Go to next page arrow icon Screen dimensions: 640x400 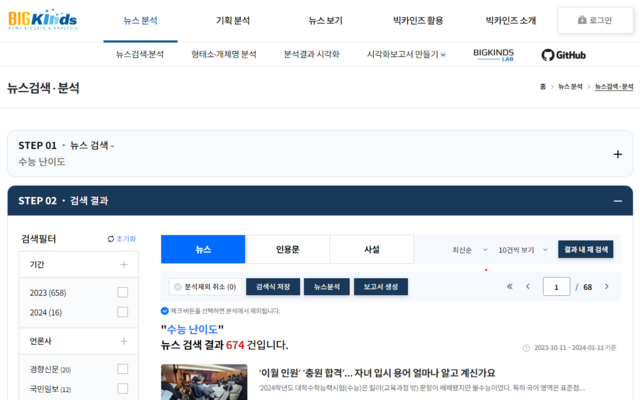coord(607,287)
